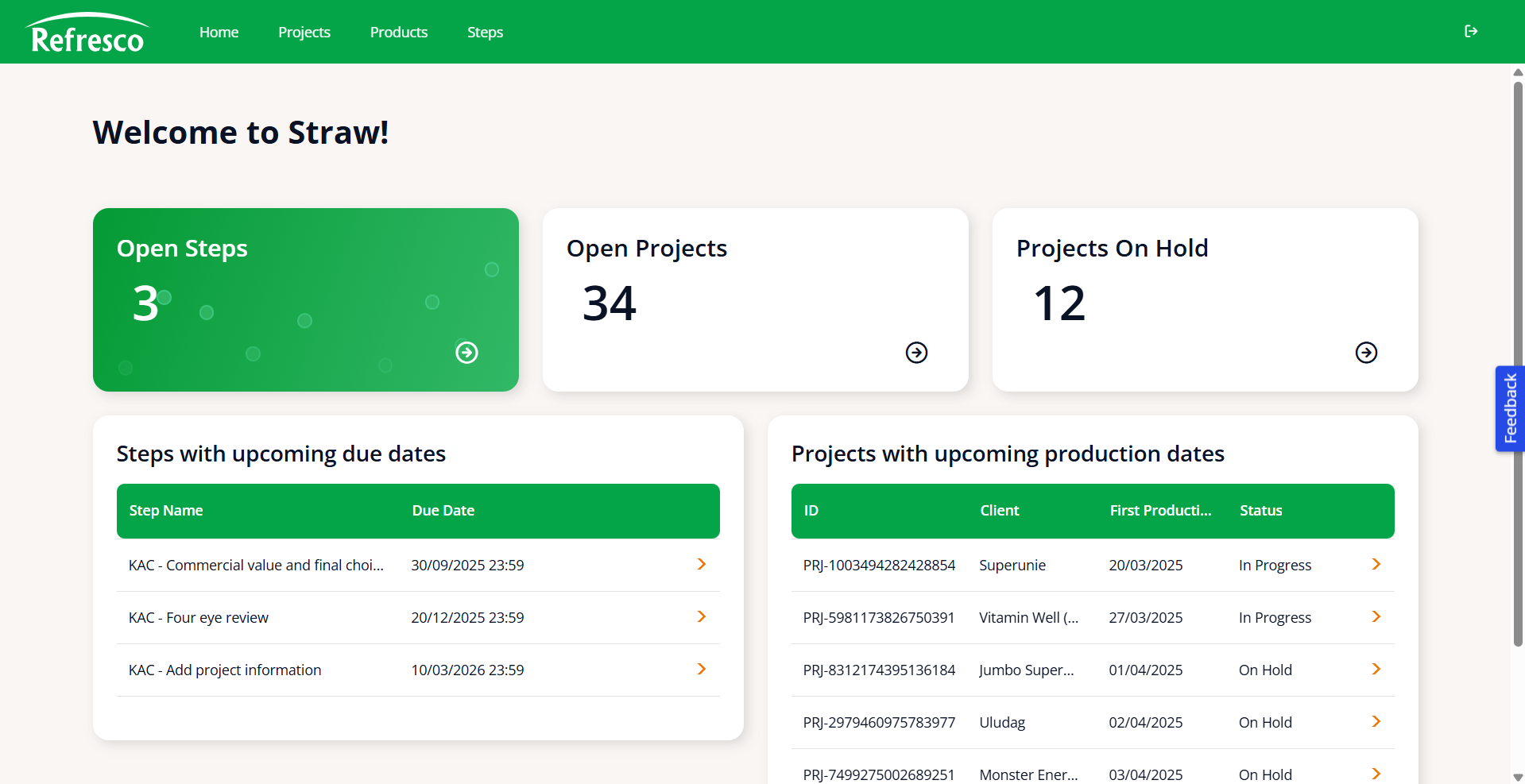
Task: Open chevron for the Jumbo Super project row
Action: tap(1376, 669)
